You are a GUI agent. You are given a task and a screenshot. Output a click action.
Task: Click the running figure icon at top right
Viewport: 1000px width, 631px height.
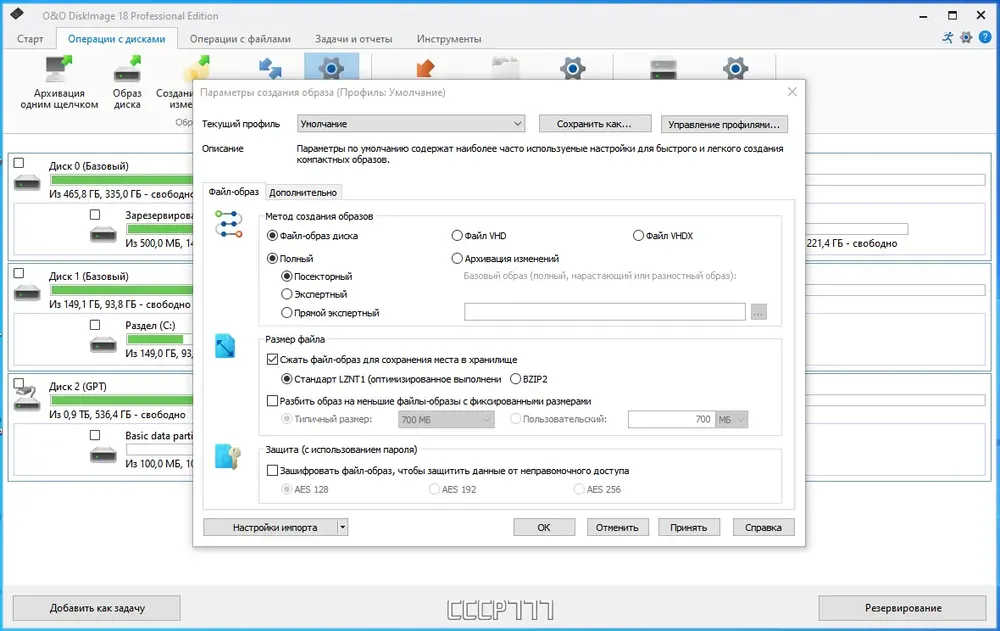(948, 38)
